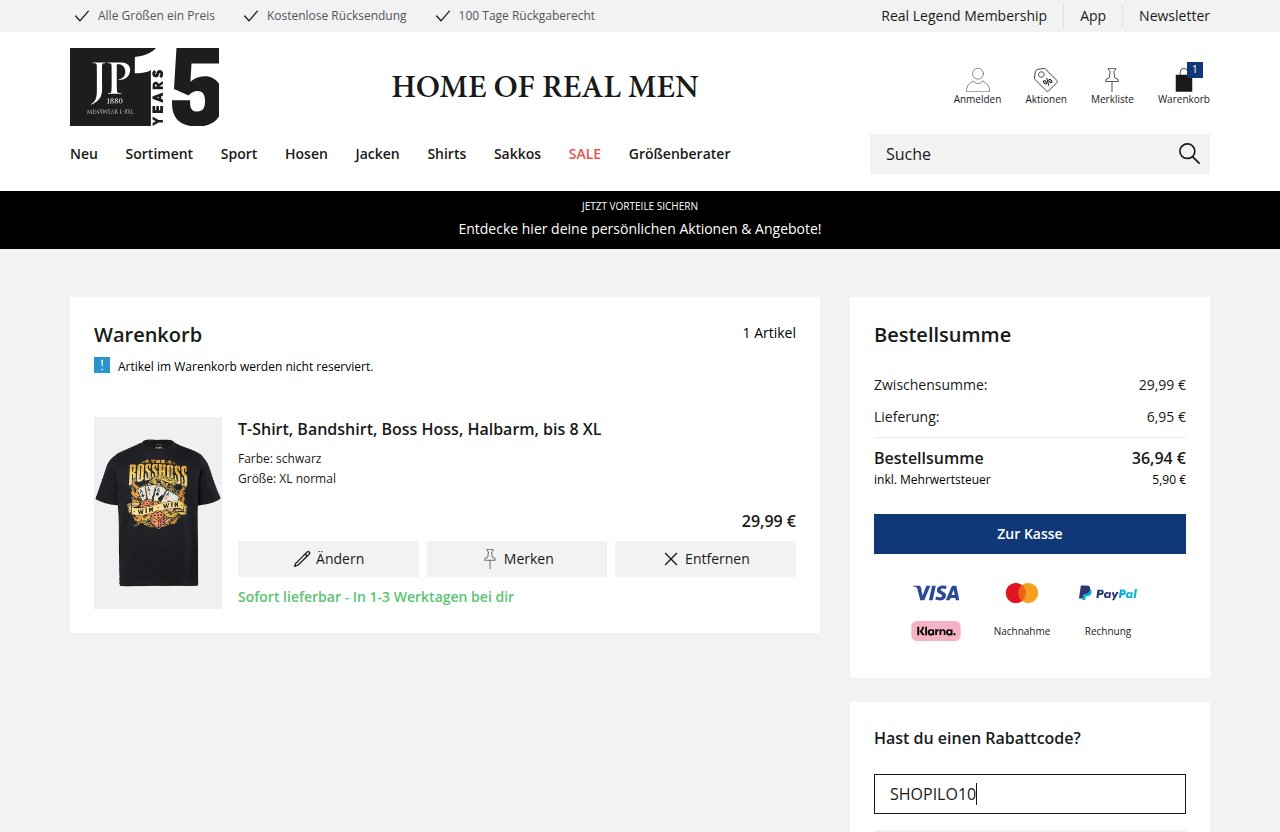
Task: Open the Neu menu
Action: coord(84,154)
